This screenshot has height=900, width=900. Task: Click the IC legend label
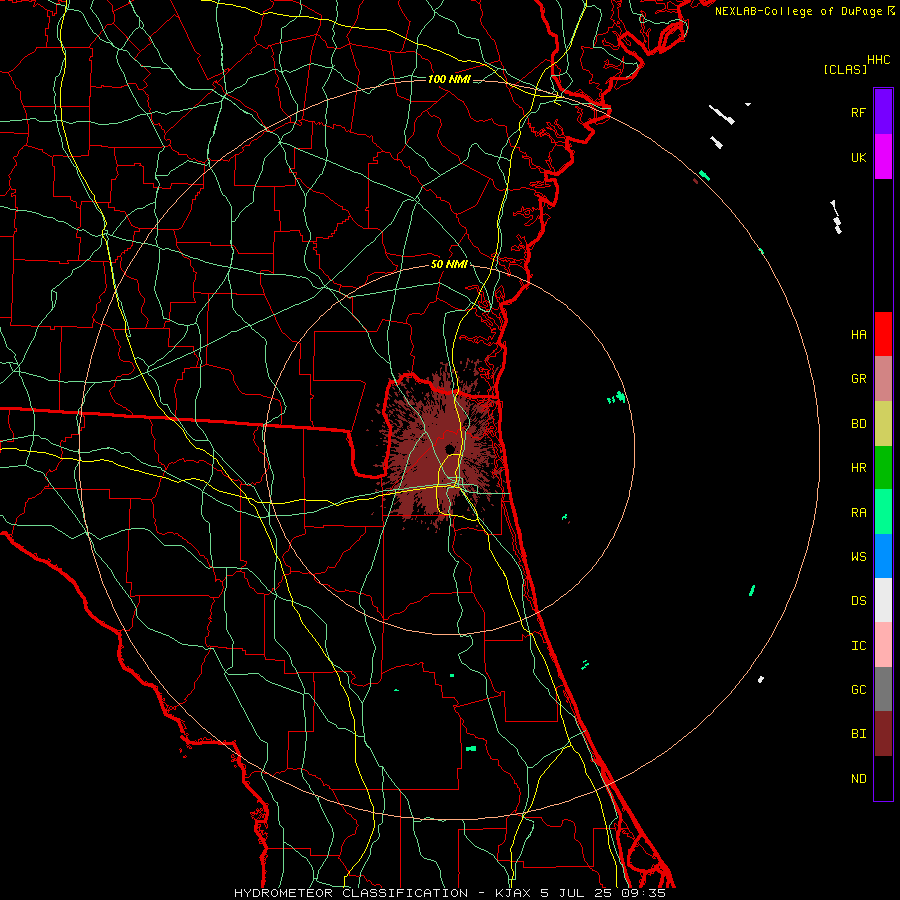858,646
